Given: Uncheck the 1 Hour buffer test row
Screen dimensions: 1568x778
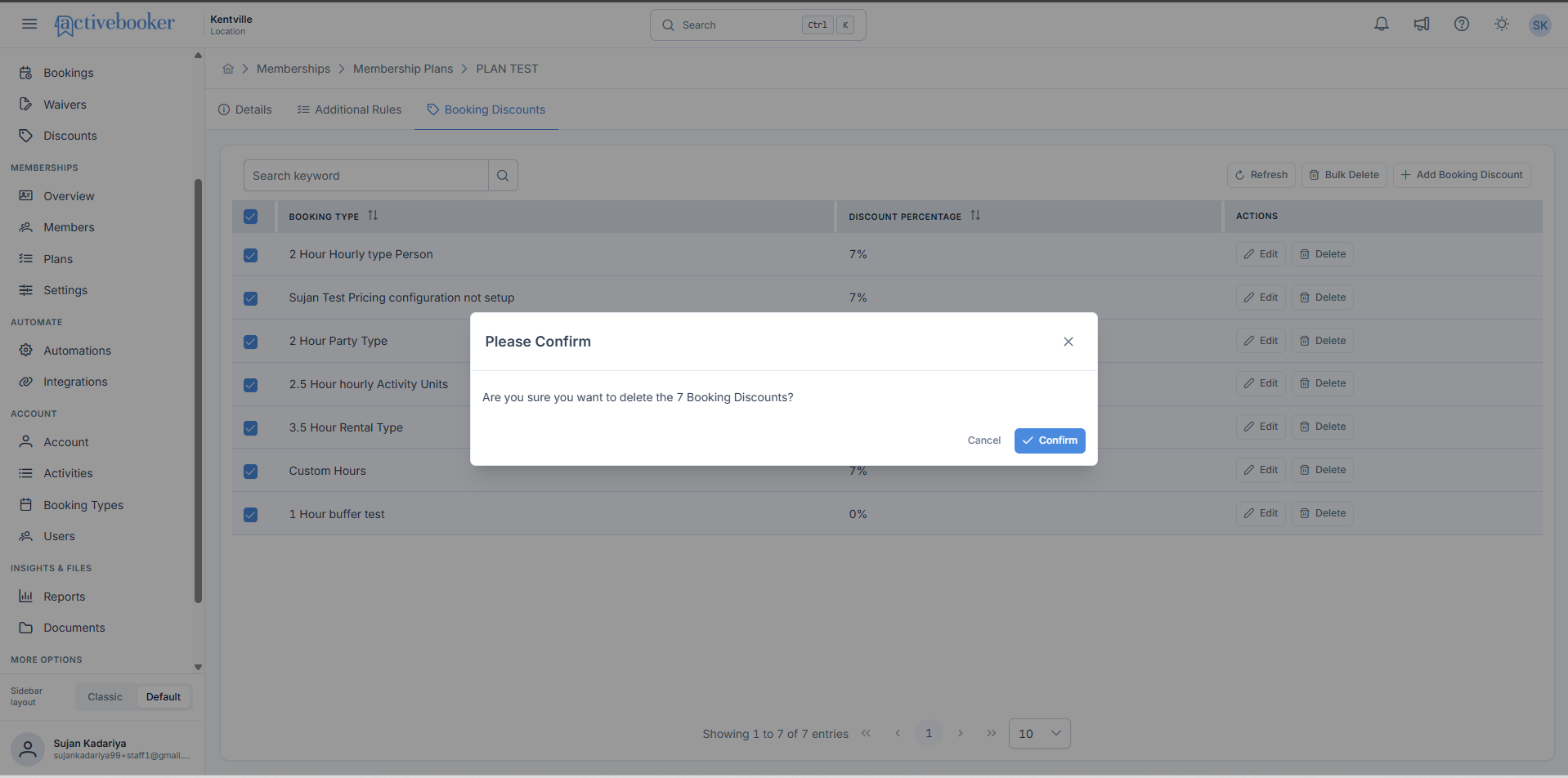Looking at the screenshot, I should point(251,515).
